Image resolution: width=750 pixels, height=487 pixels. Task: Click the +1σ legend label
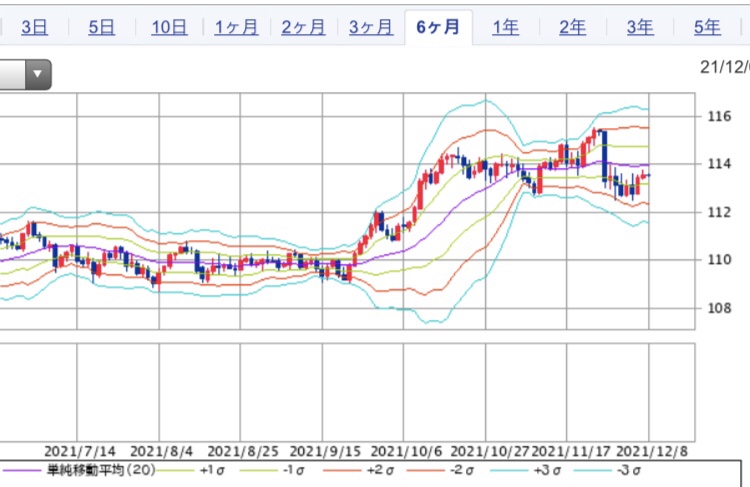click(x=212, y=471)
